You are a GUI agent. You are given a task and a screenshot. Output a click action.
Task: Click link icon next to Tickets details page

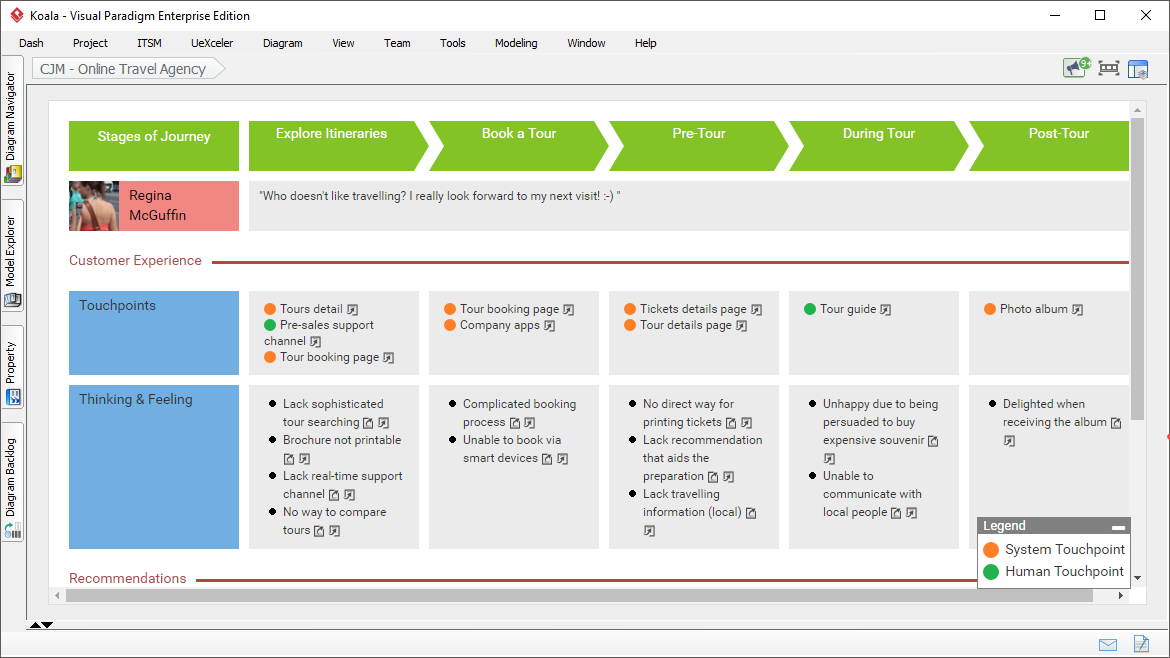point(757,310)
